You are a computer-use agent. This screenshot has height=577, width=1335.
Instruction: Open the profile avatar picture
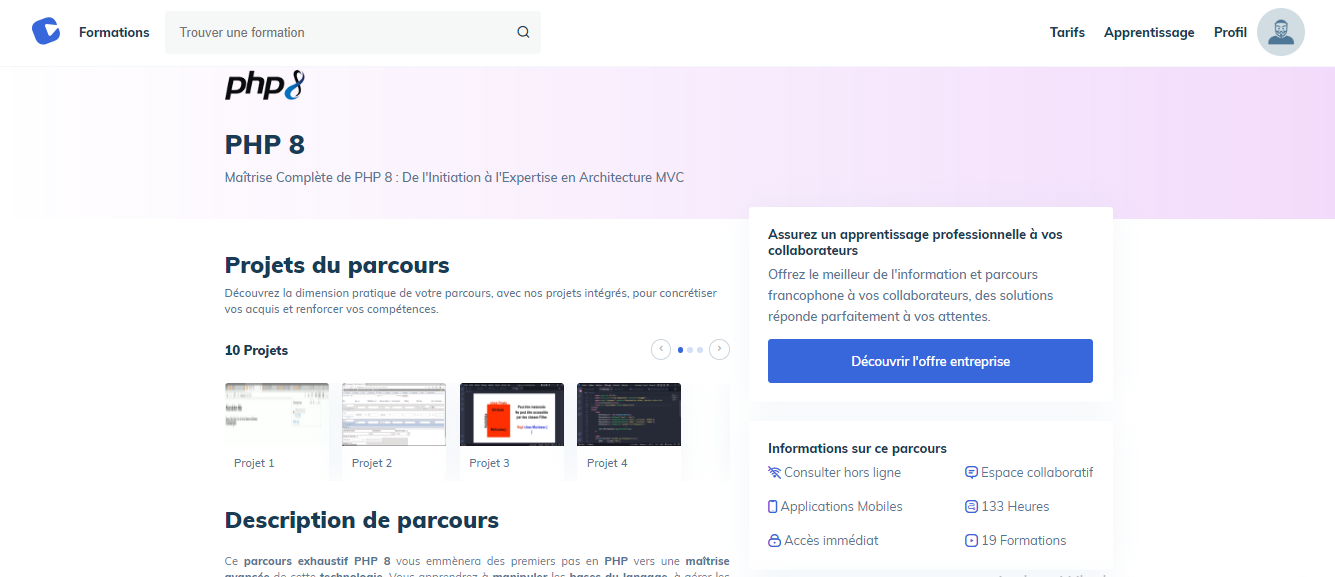(1280, 32)
